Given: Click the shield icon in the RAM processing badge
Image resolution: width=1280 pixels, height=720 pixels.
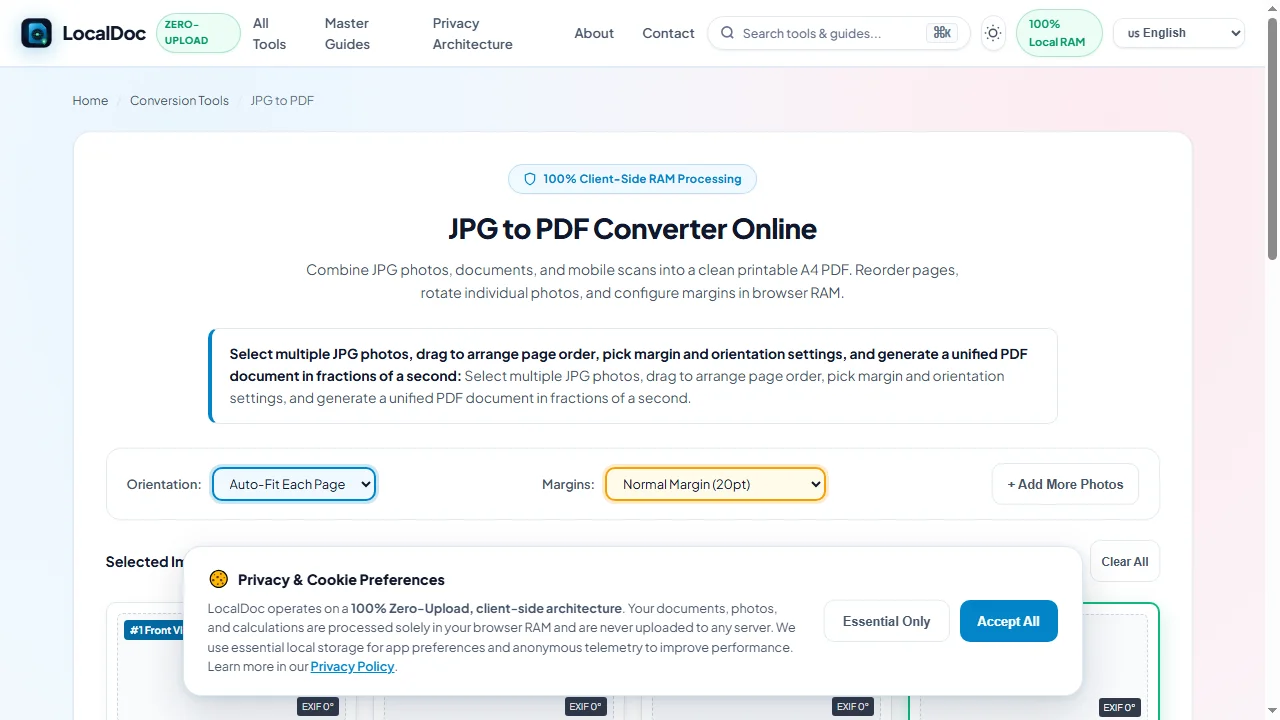Looking at the screenshot, I should click(x=530, y=179).
